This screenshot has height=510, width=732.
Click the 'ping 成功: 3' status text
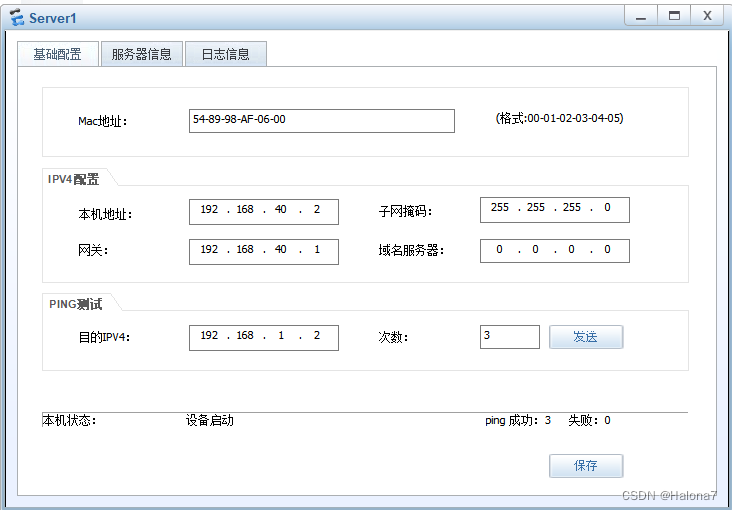[x=518, y=420]
